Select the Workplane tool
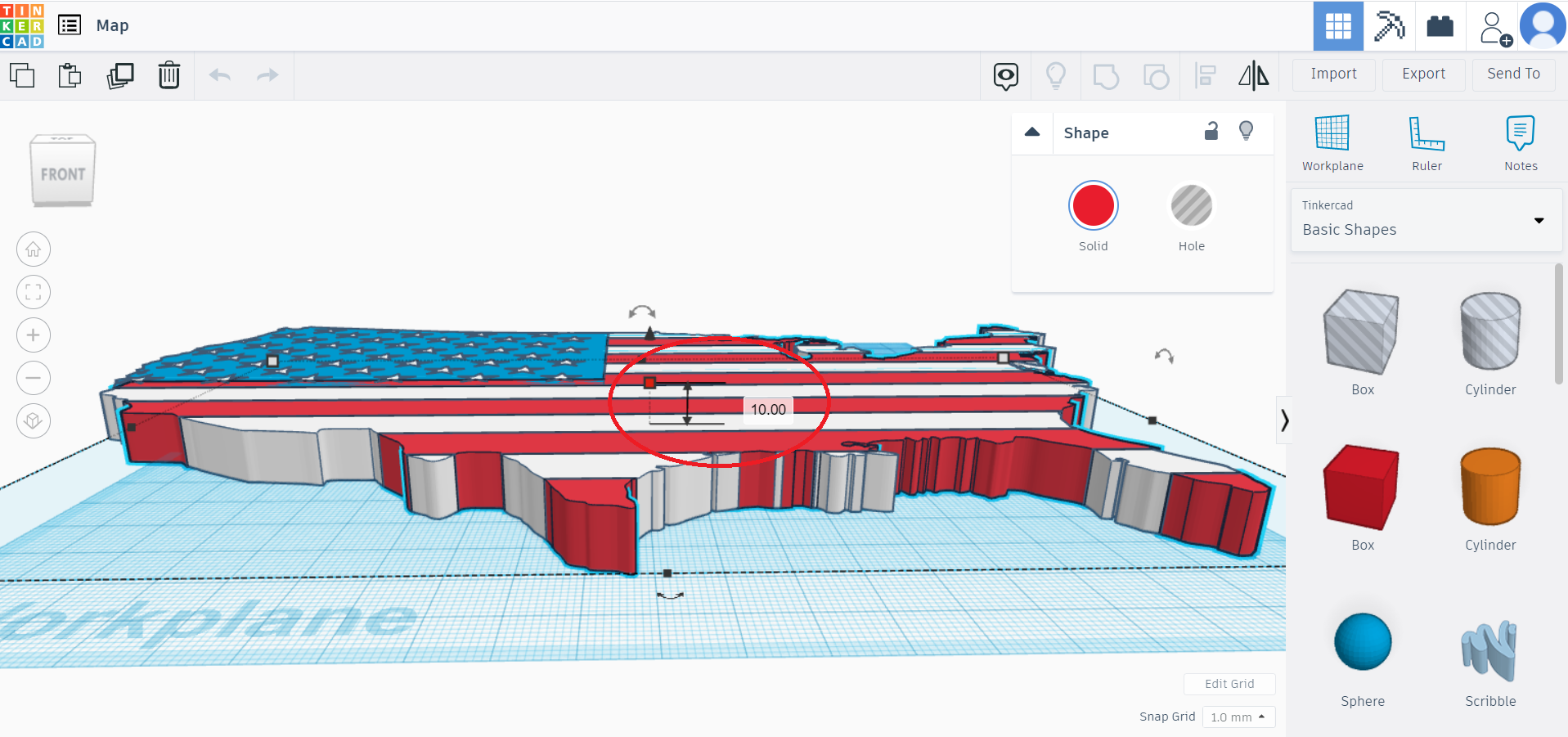The width and height of the screenshot is (1568, 737). [1332, 143]
